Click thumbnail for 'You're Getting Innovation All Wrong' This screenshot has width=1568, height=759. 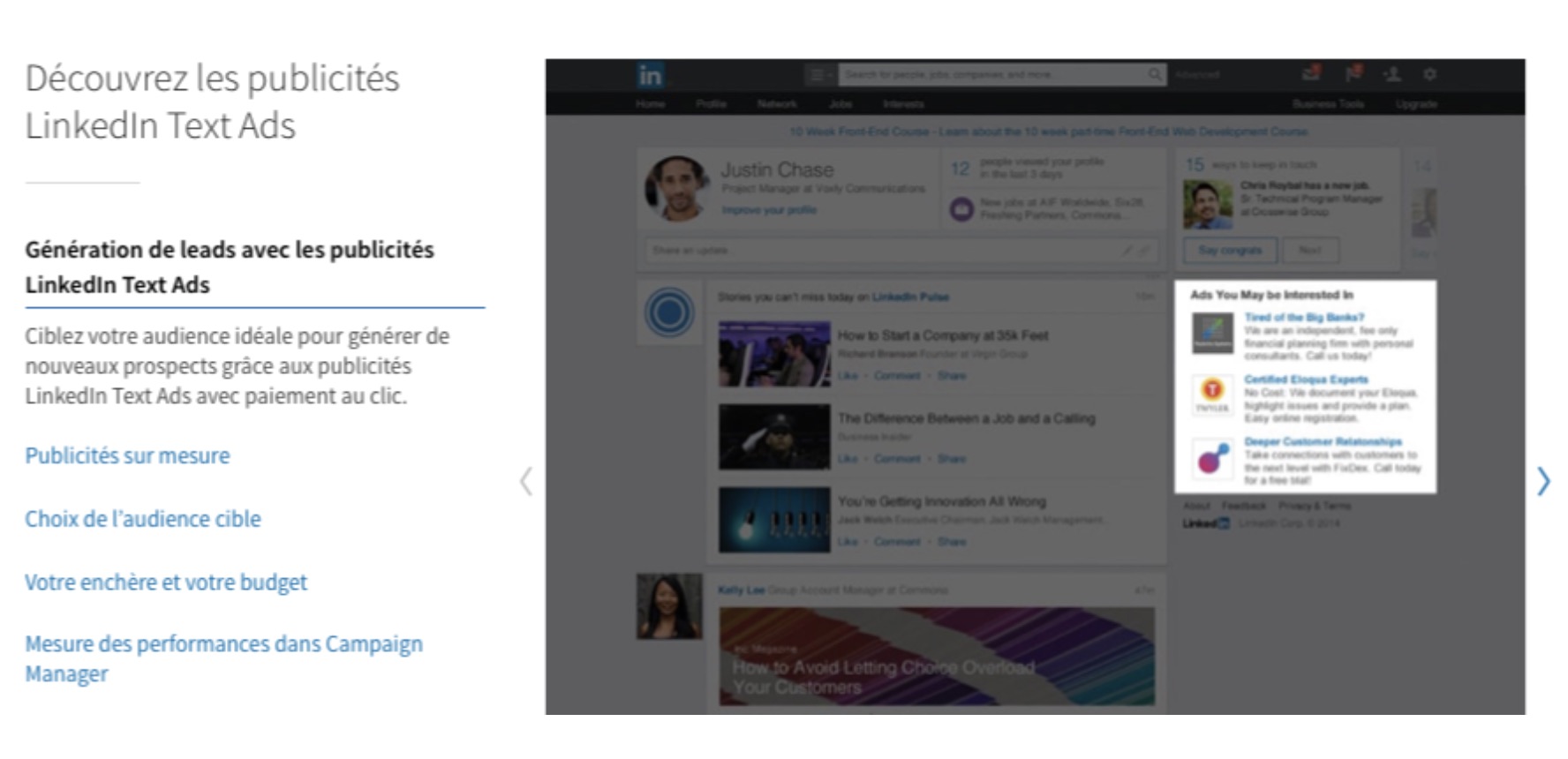pos(774,520)
